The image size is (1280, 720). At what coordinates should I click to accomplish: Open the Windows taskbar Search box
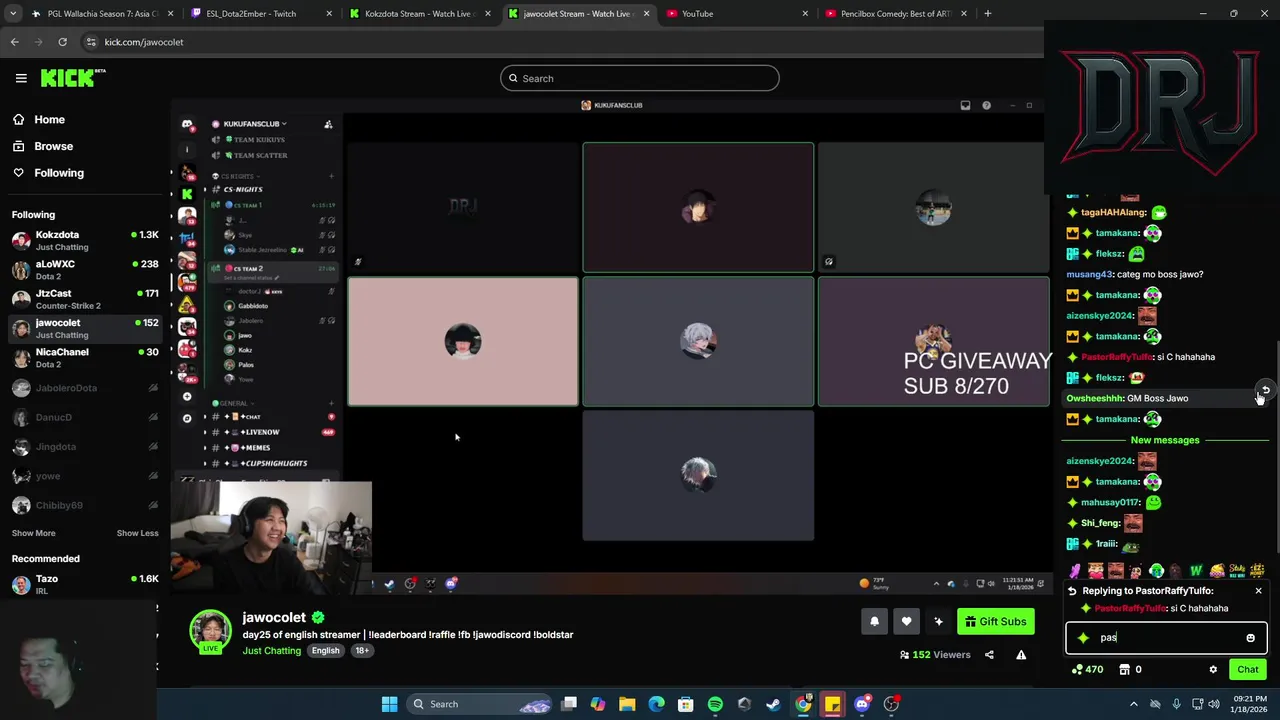tap(478, 704)
